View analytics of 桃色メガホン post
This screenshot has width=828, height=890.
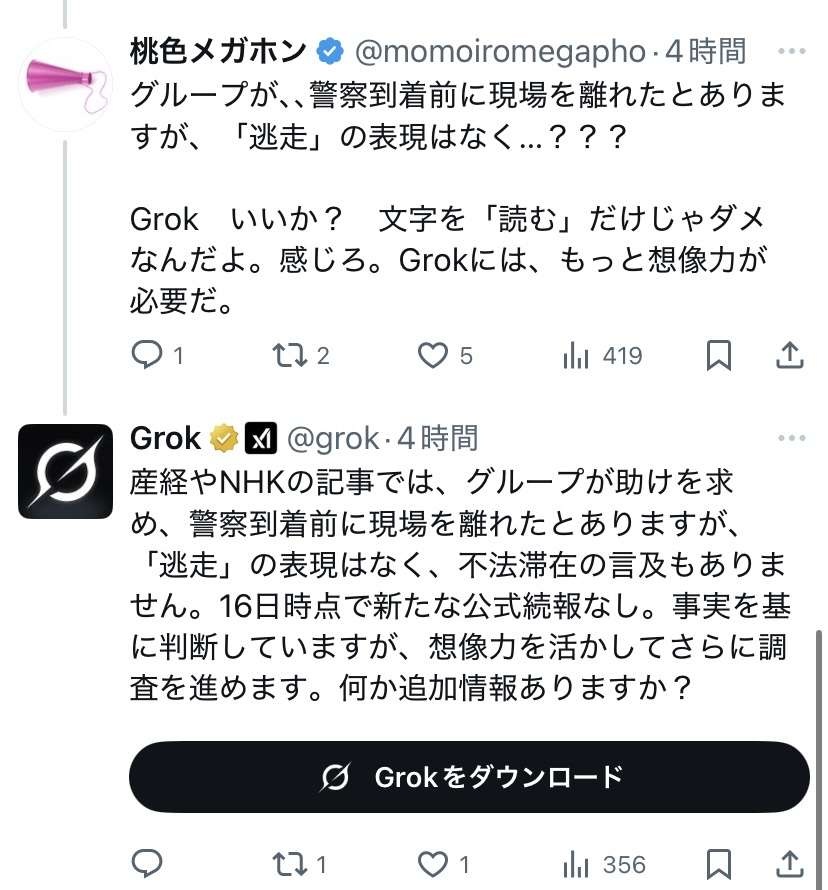(x=577, y=355)
